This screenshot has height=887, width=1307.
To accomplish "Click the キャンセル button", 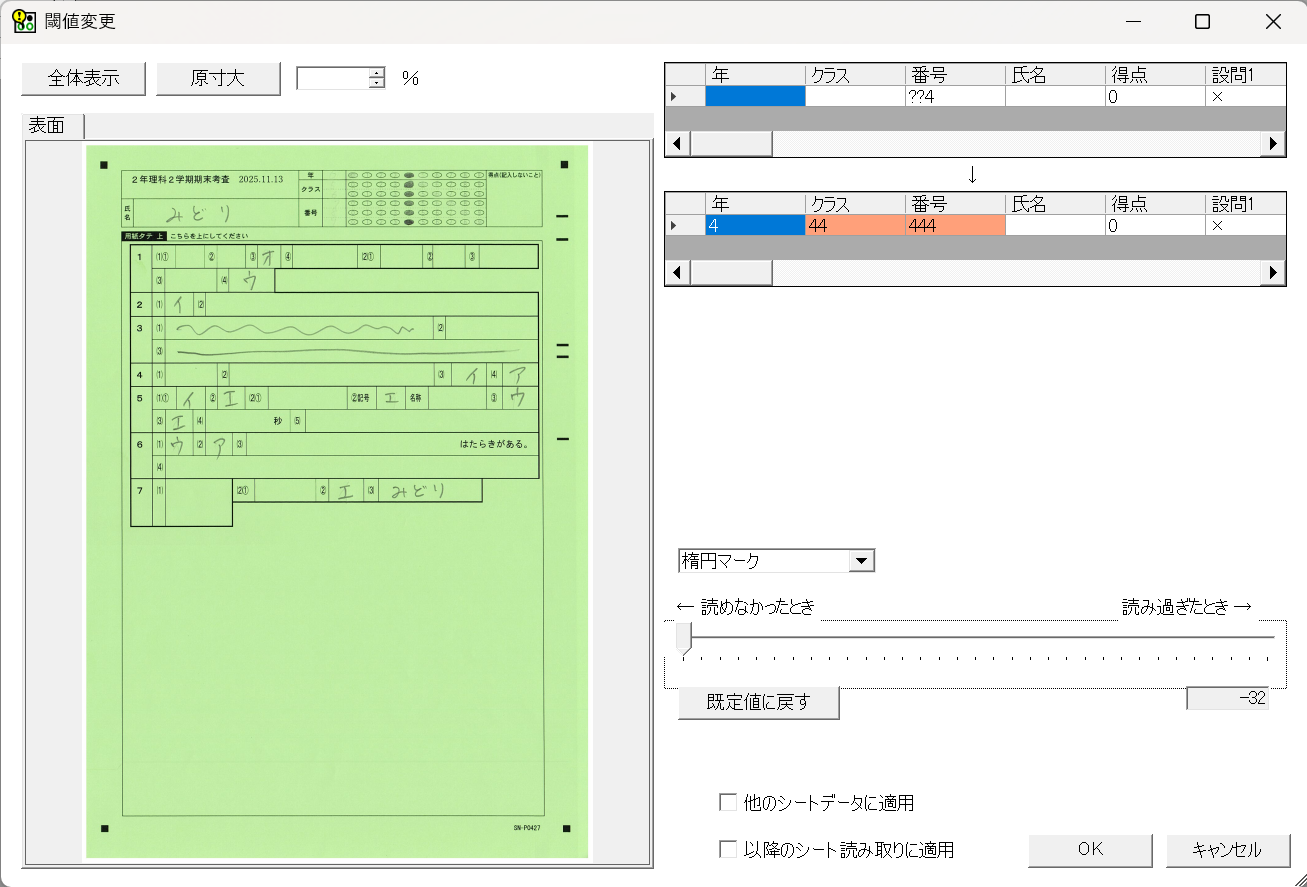I will click(1227, 850).
